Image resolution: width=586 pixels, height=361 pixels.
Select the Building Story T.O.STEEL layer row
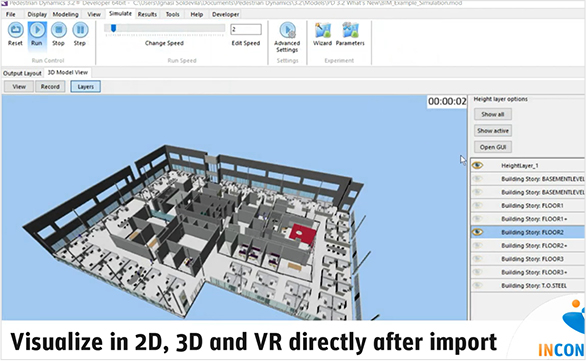tap(528, 286)
